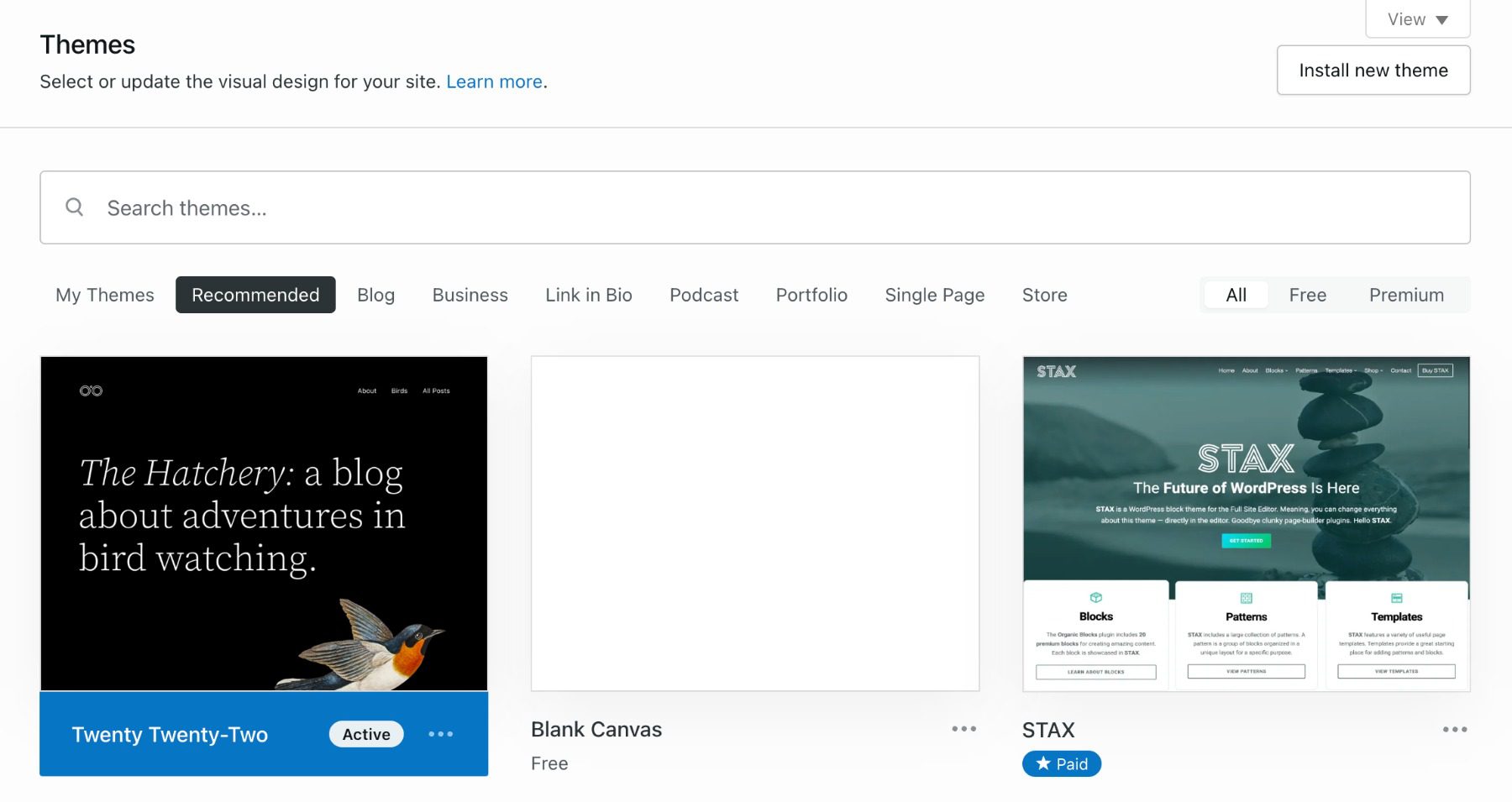This screenshot has width=1512, height=802.
Task: Click the search magnifier icon
Action: [74, 207]
